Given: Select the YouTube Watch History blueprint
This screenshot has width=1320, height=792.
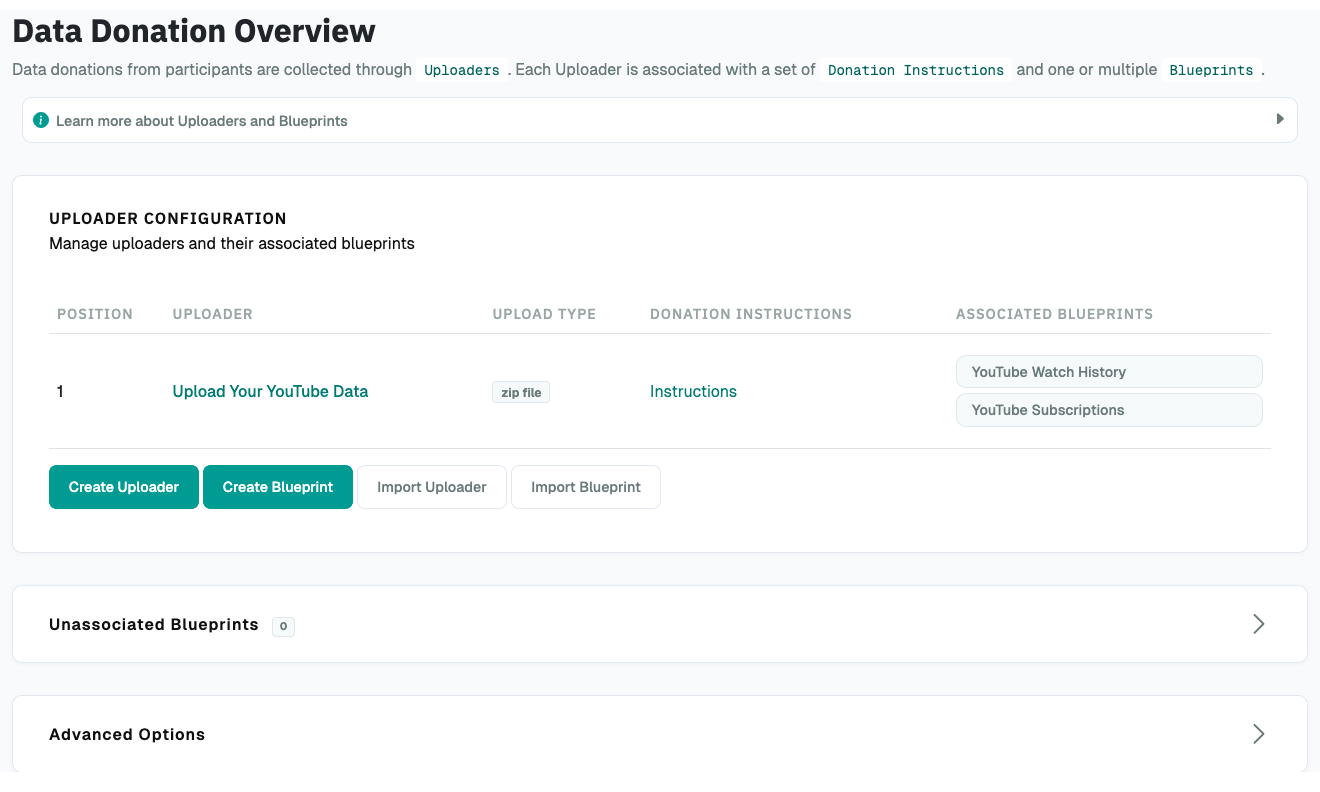Looking at the screenshot, I should point(1109,372).
